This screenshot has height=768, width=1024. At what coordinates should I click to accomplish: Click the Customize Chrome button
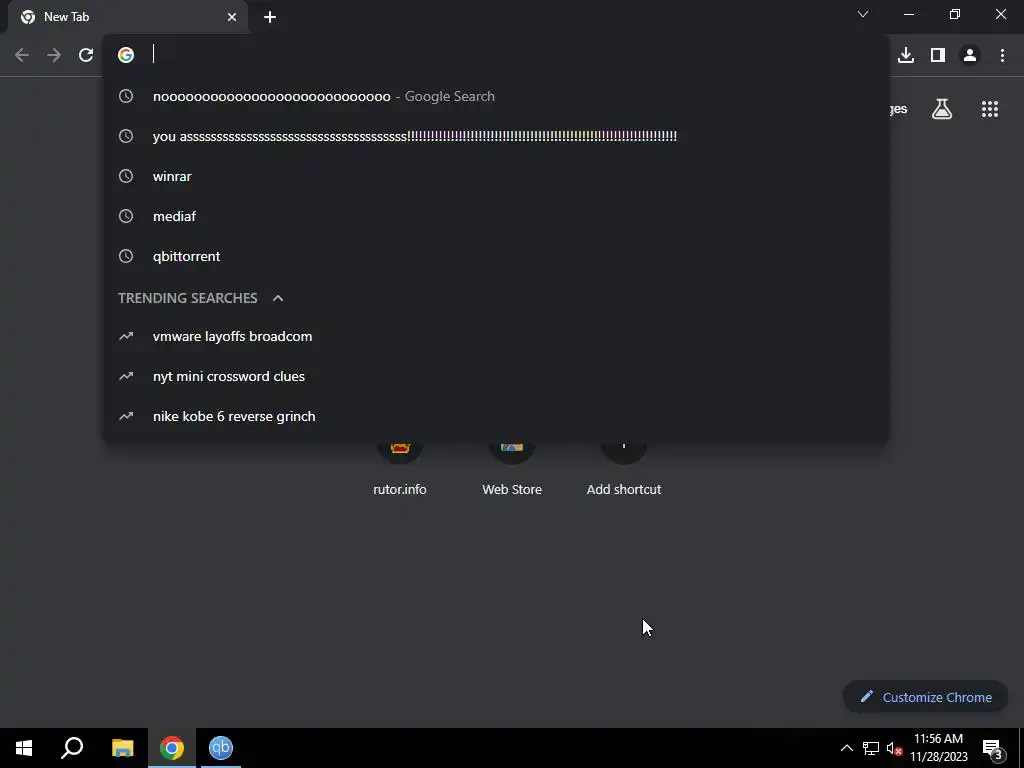pos(925,697)
